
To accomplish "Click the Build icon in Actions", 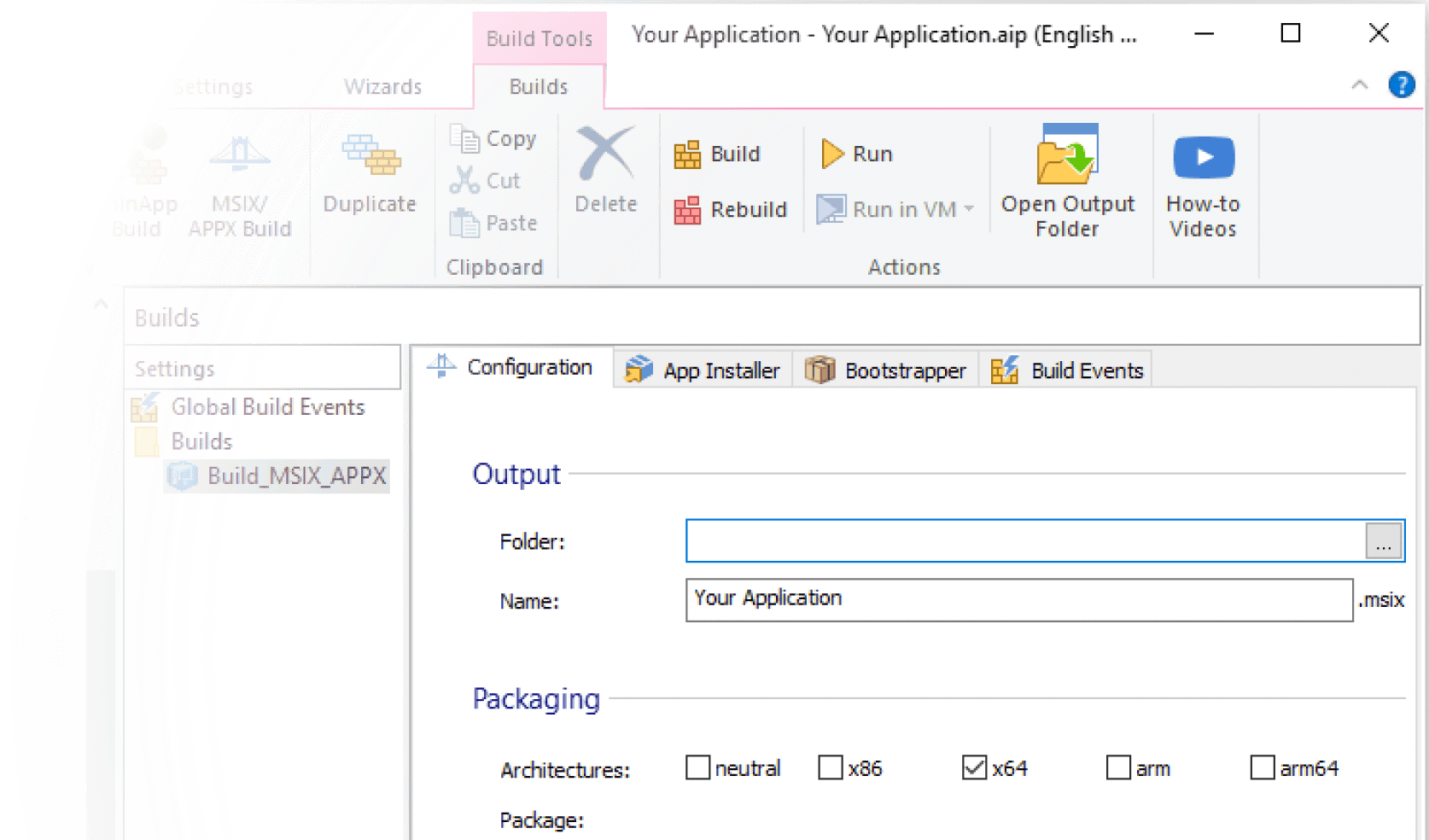I will click(x=687, y=155).
